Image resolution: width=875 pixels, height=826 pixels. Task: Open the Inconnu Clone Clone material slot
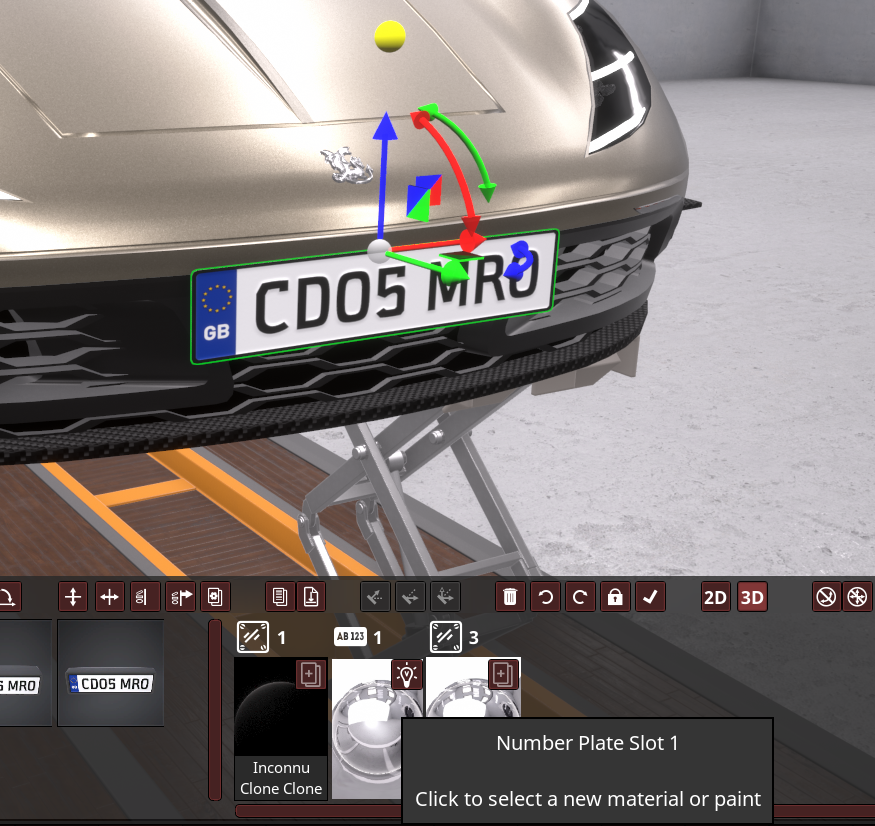click(x=281, y=728)
